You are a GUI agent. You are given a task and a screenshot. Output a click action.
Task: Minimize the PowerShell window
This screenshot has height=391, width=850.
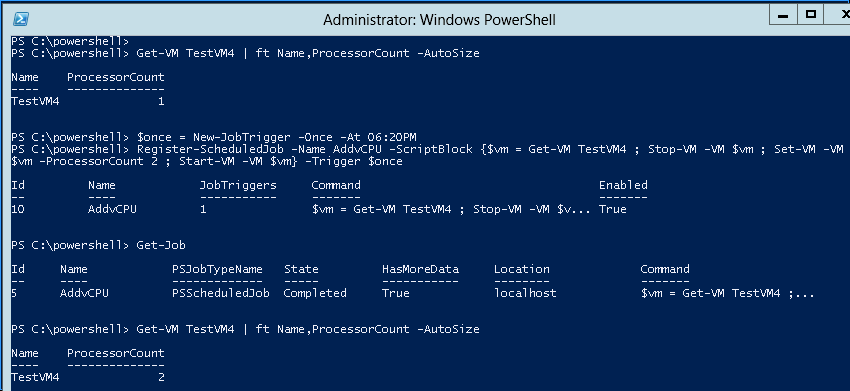coord(783,15)
